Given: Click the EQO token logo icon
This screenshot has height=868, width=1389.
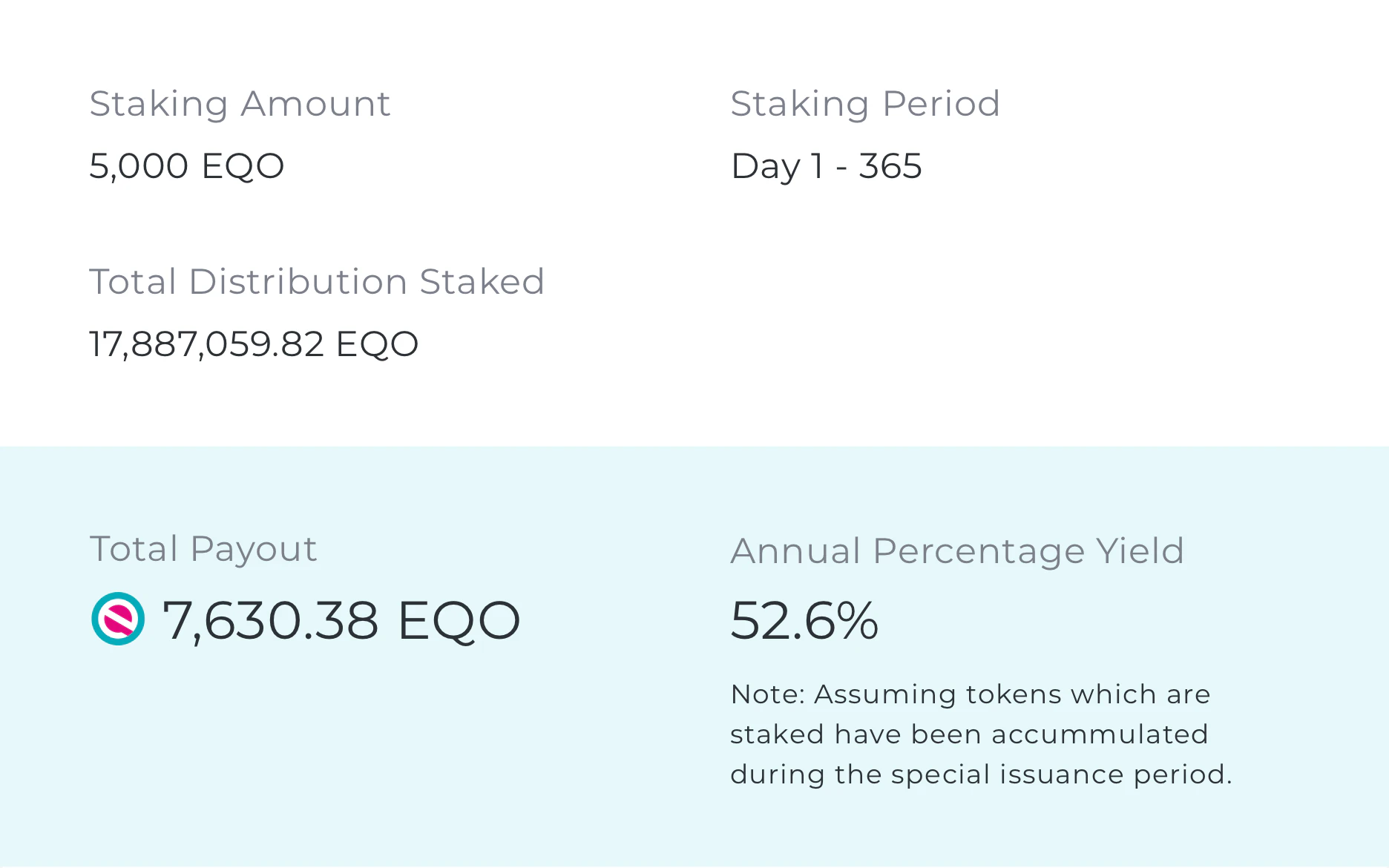Looking at the screenshot, I should [118, 619].
